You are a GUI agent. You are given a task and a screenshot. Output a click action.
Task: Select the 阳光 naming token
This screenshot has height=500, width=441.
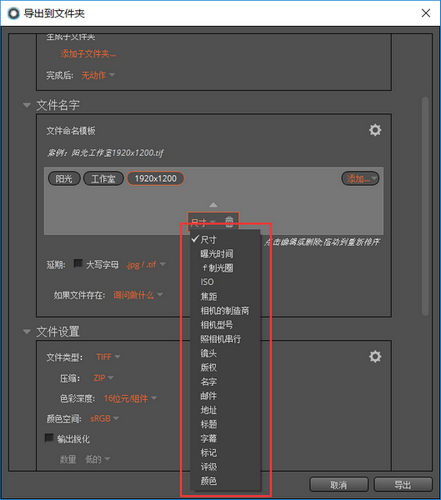[x=64, y=179]
